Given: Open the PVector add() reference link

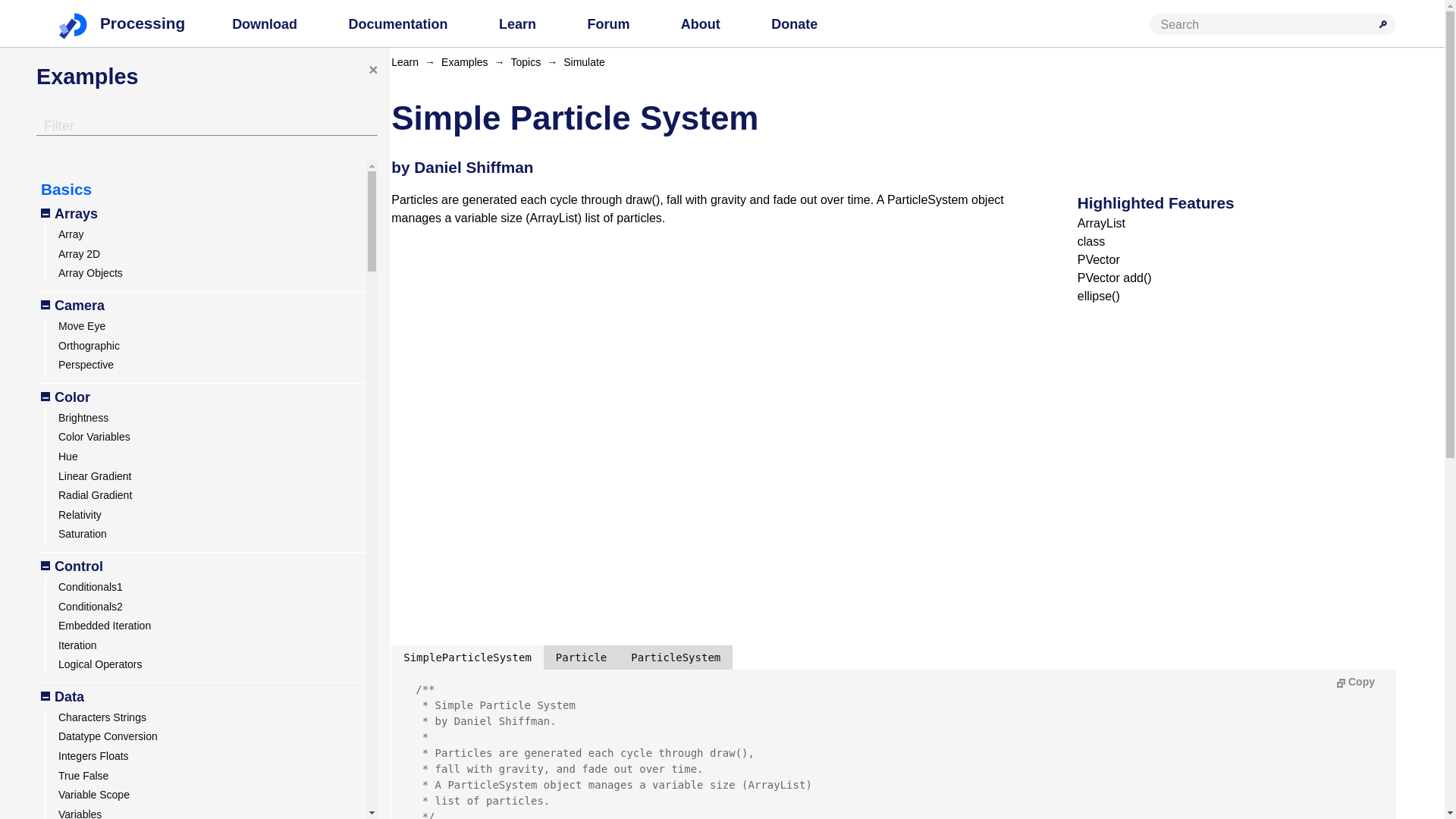Looking at the screenshot, I should point(1114,278).
